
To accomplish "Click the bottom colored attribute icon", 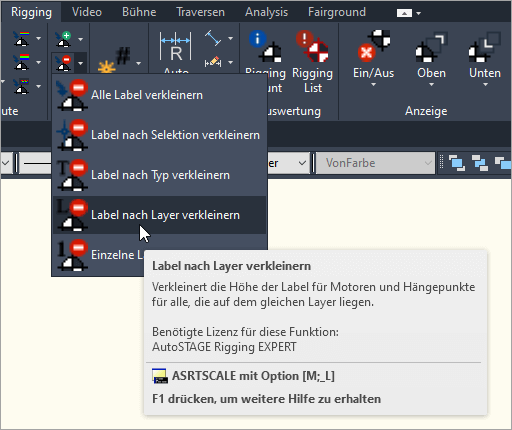I will click(21, 86).
